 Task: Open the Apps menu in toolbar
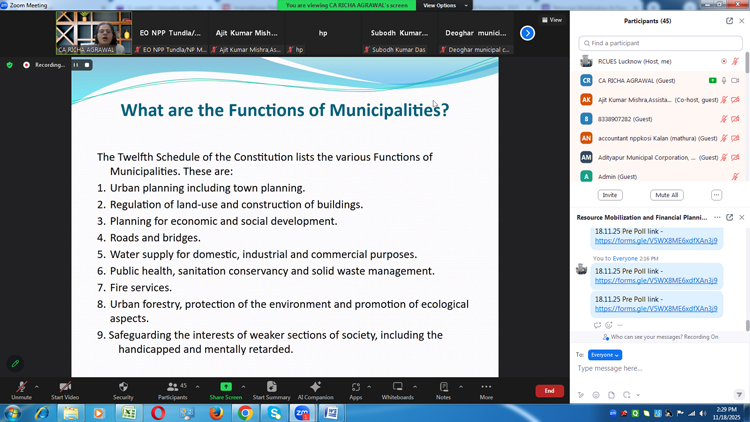355,389
